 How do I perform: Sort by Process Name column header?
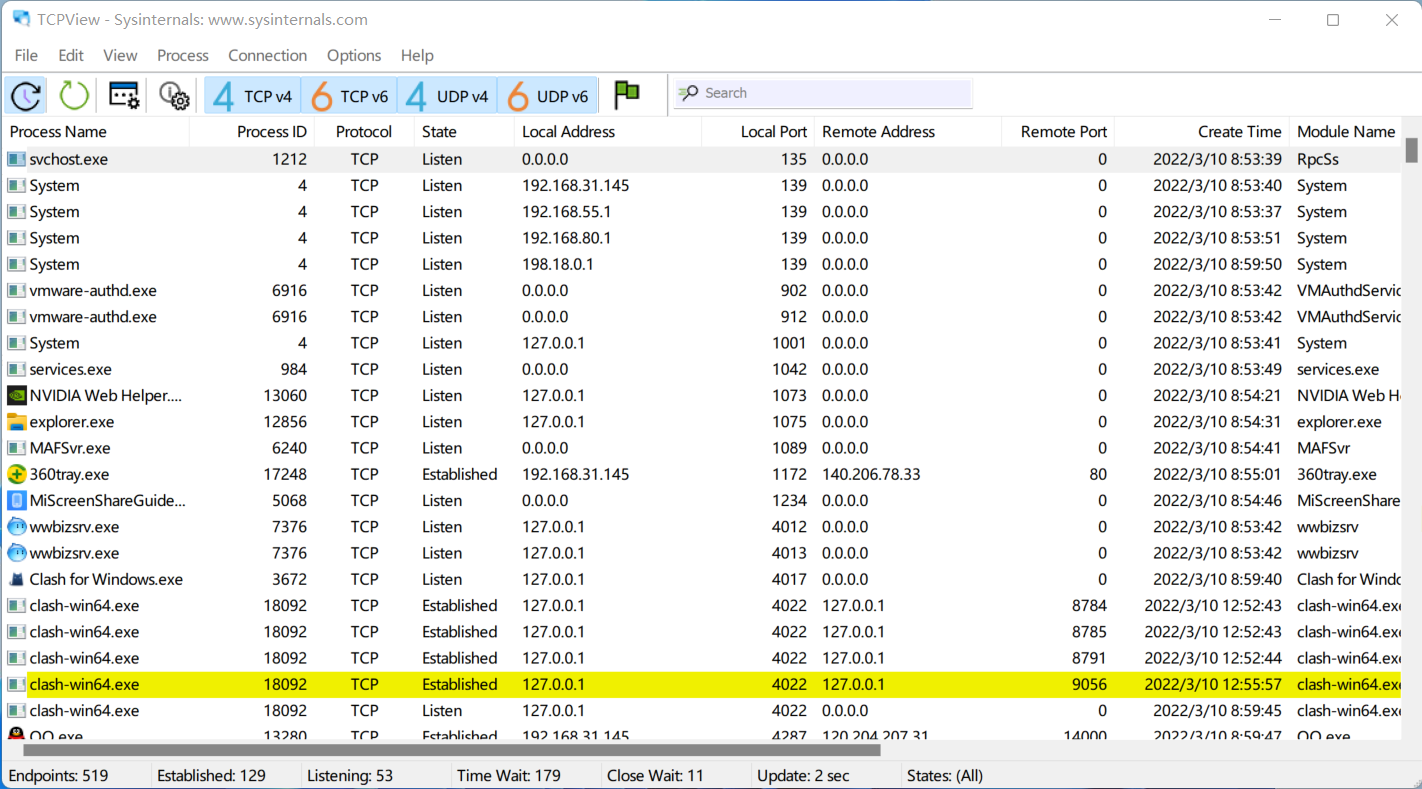[58, 132]
